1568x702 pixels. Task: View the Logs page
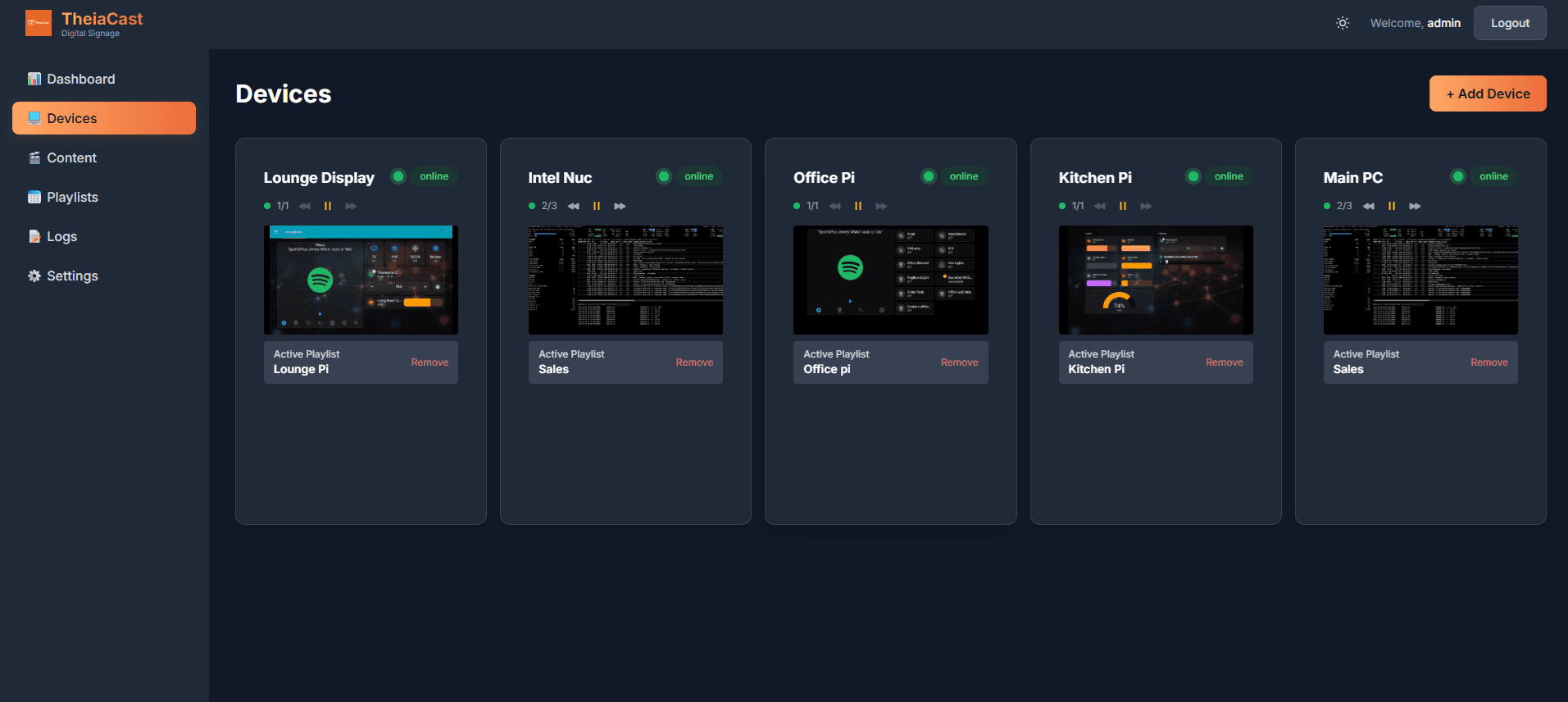point(61,236)
